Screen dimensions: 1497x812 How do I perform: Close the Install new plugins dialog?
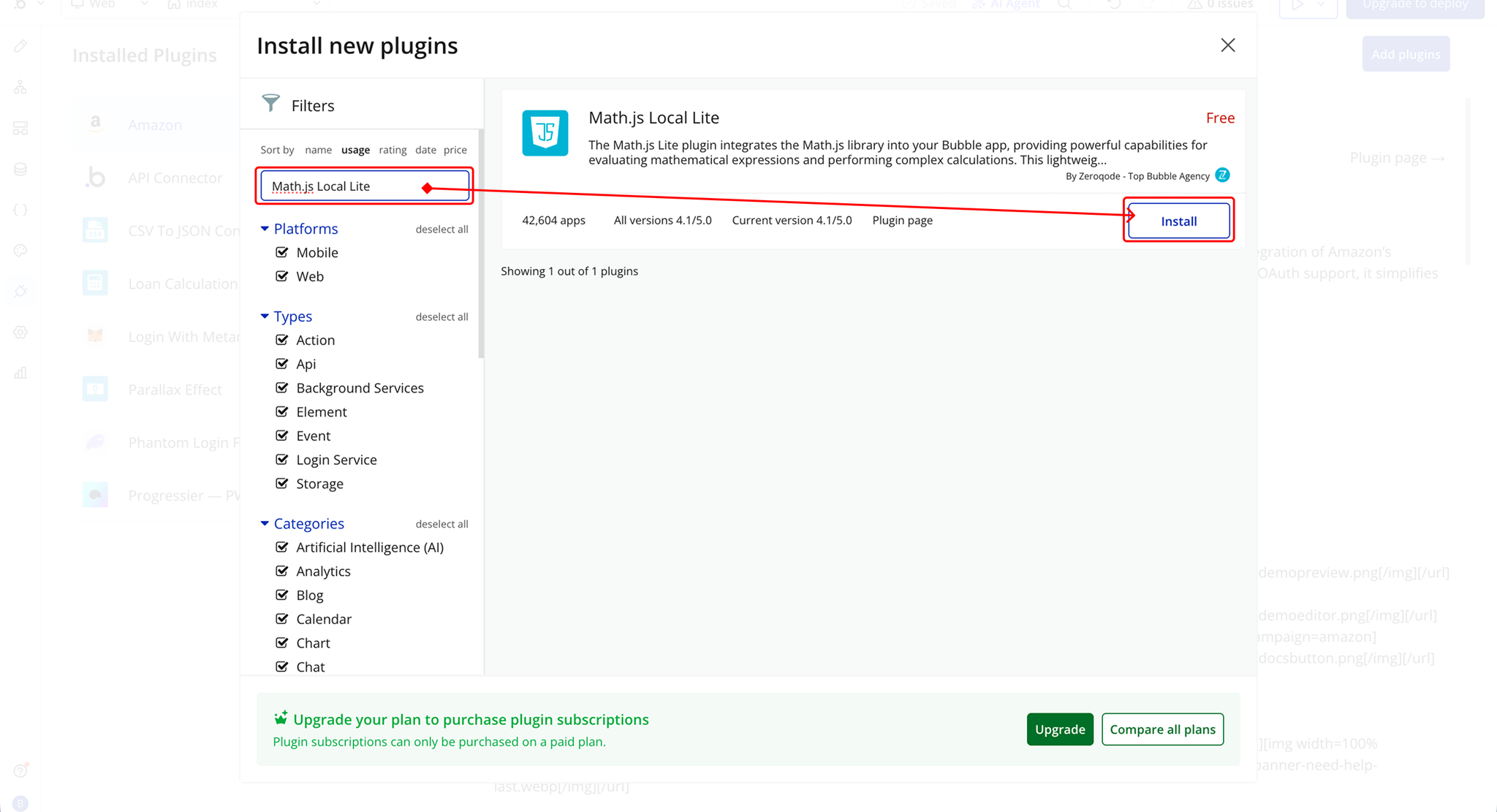pos(1228,45)
